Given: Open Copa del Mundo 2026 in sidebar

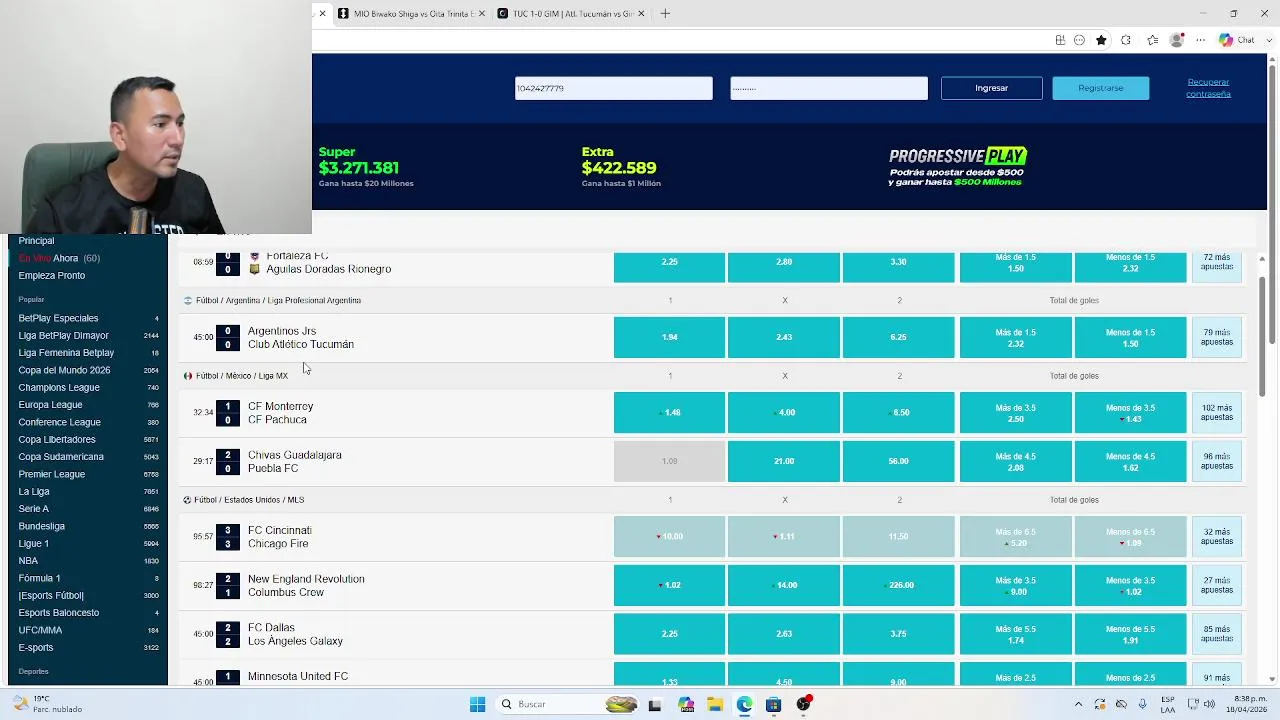Looking at the screenshot, I should [x=88, y=370].
